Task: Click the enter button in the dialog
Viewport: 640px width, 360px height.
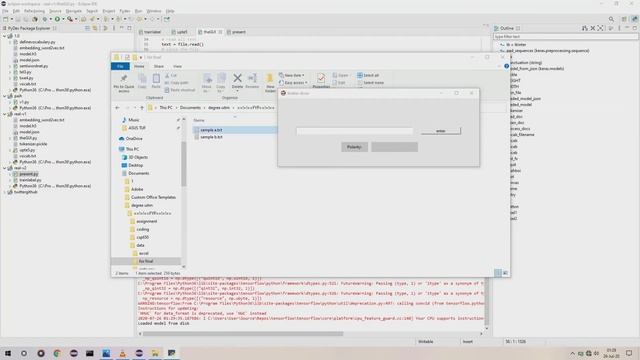Action: pos(441,131)
